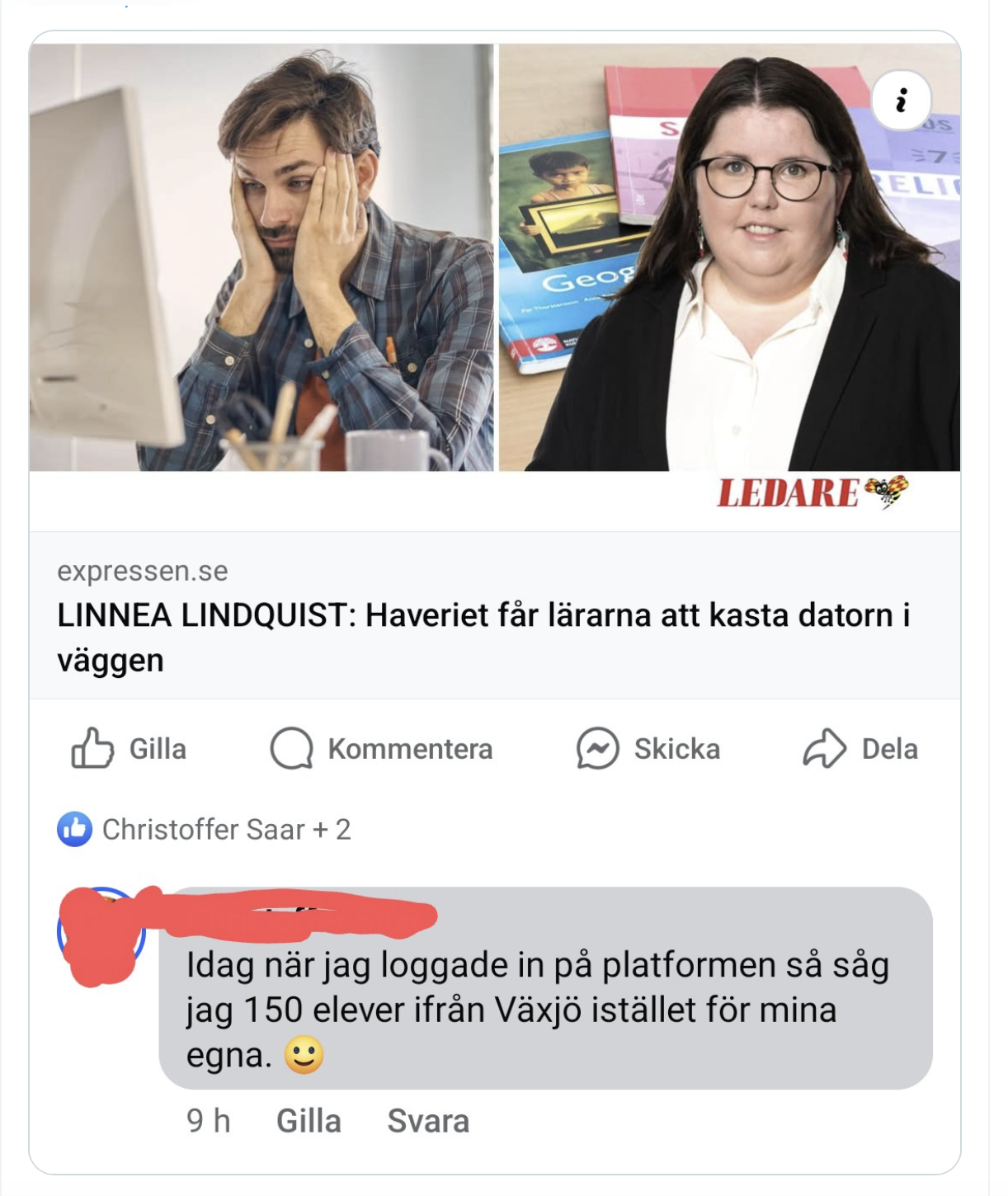Click the 9 h comment timestamp
This screenshot has width=1008, height=1196.
[209, 1121]
